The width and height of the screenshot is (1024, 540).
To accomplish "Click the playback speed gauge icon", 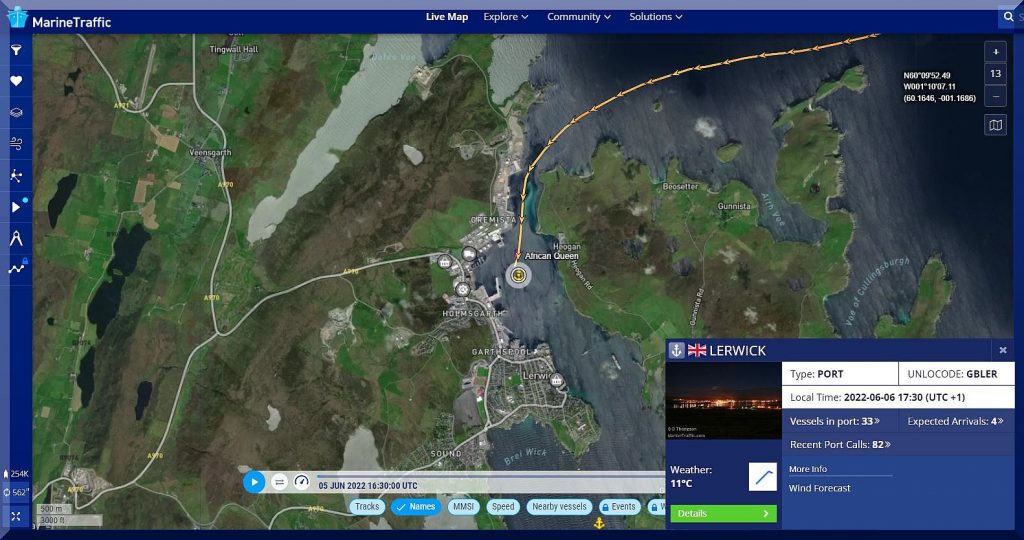I will [x=302, y=482].
